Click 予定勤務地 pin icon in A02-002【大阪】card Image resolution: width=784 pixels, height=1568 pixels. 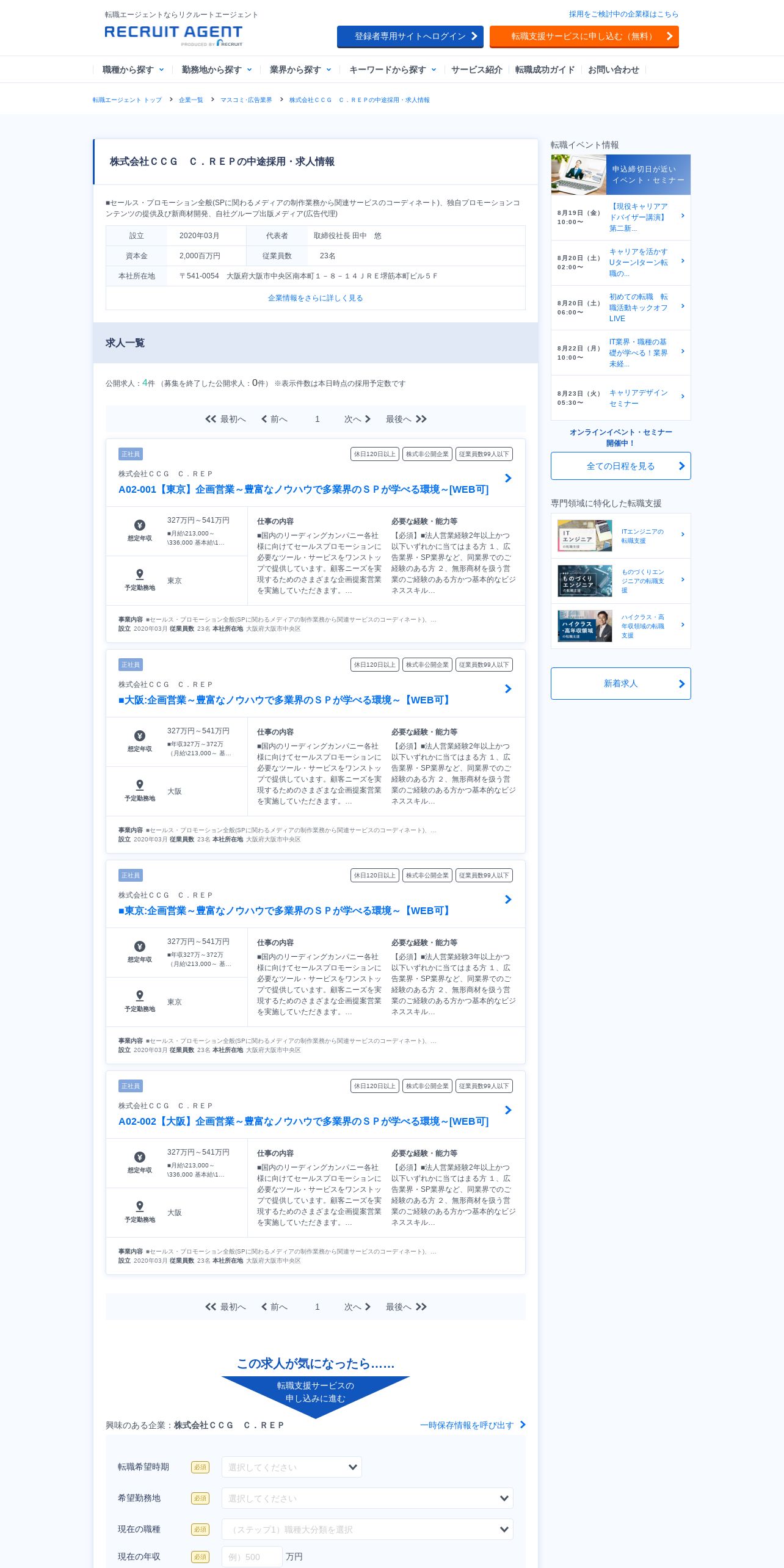coord(140,1207)
